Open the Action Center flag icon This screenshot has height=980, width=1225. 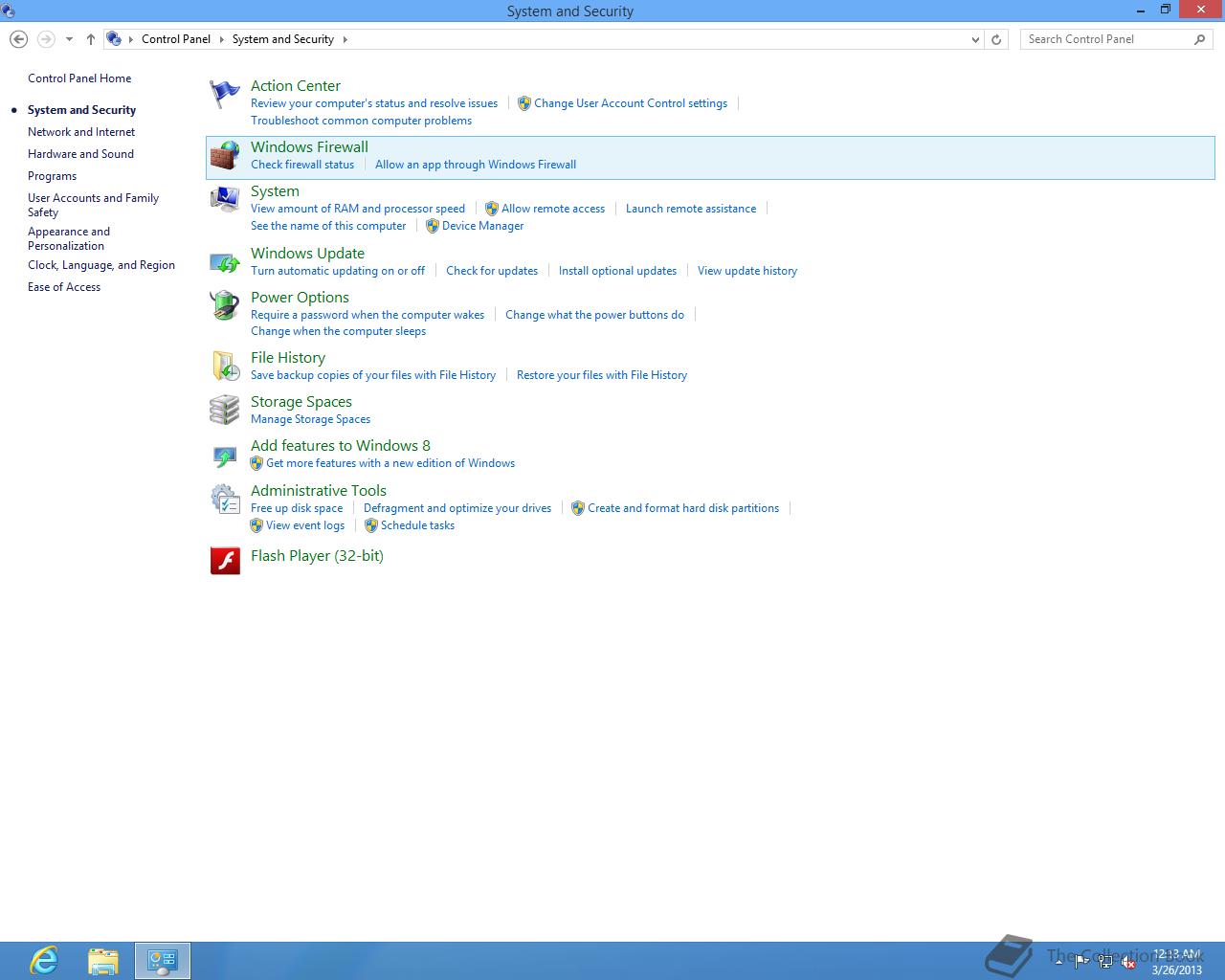(225, 95)
